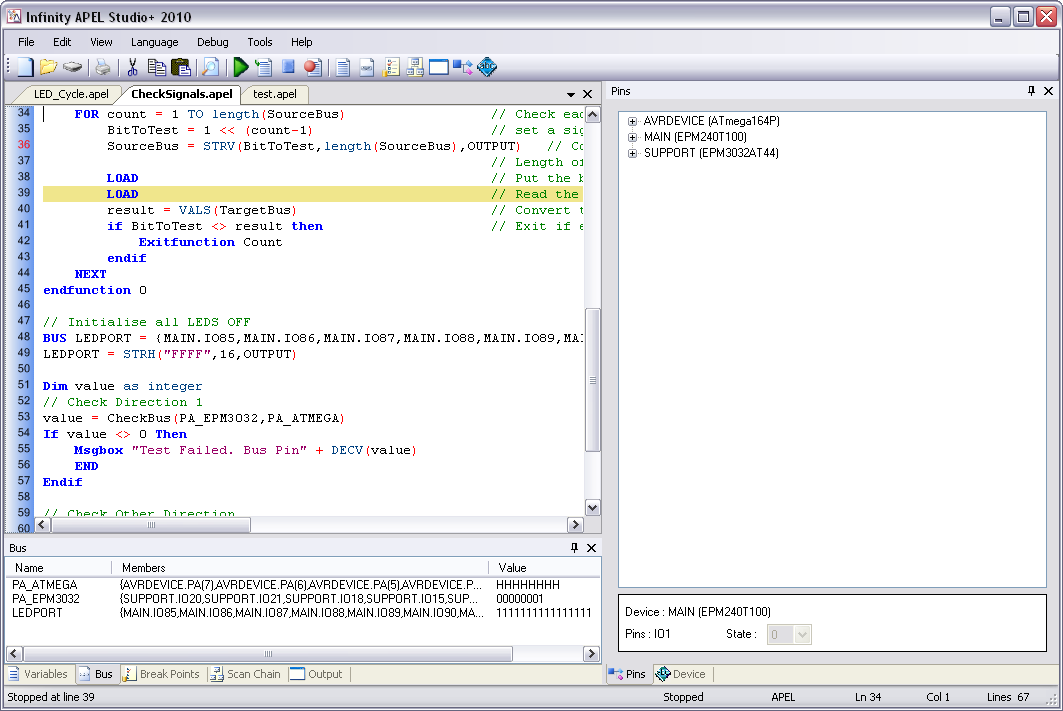Select the PA_EPM3032 bus row

45,598
